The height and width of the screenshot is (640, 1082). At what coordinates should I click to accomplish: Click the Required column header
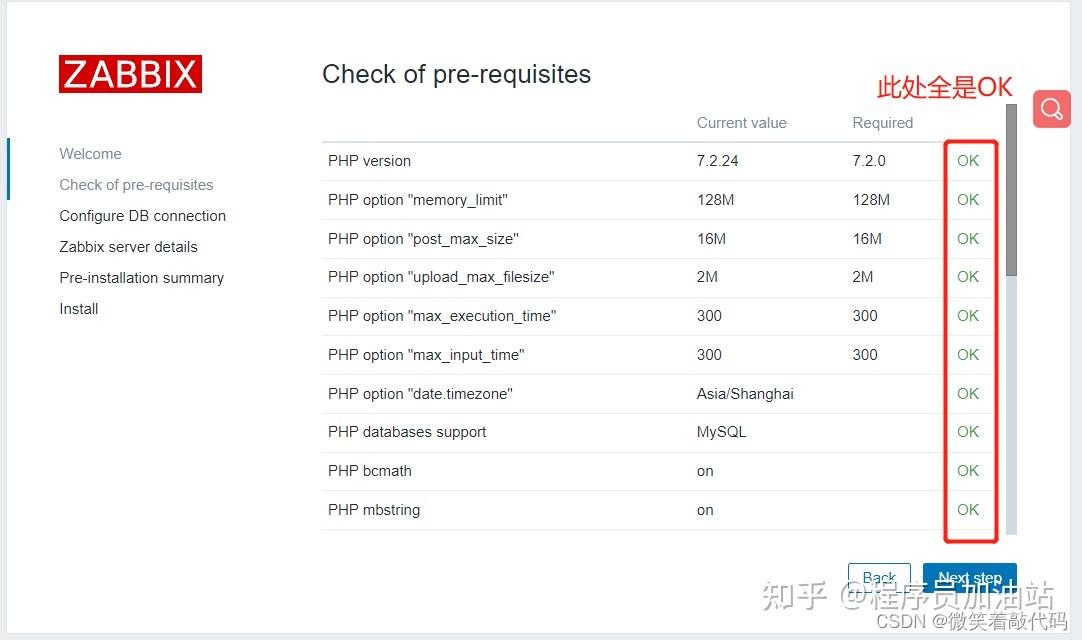pyautogui.click(x=882, y=123)
